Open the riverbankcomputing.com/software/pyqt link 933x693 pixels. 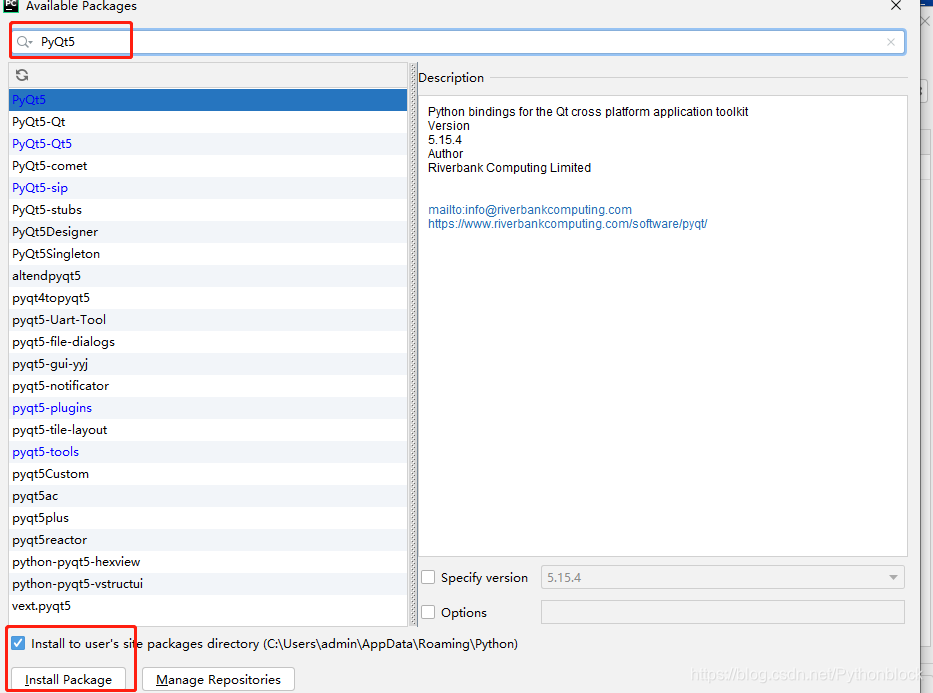568,224
